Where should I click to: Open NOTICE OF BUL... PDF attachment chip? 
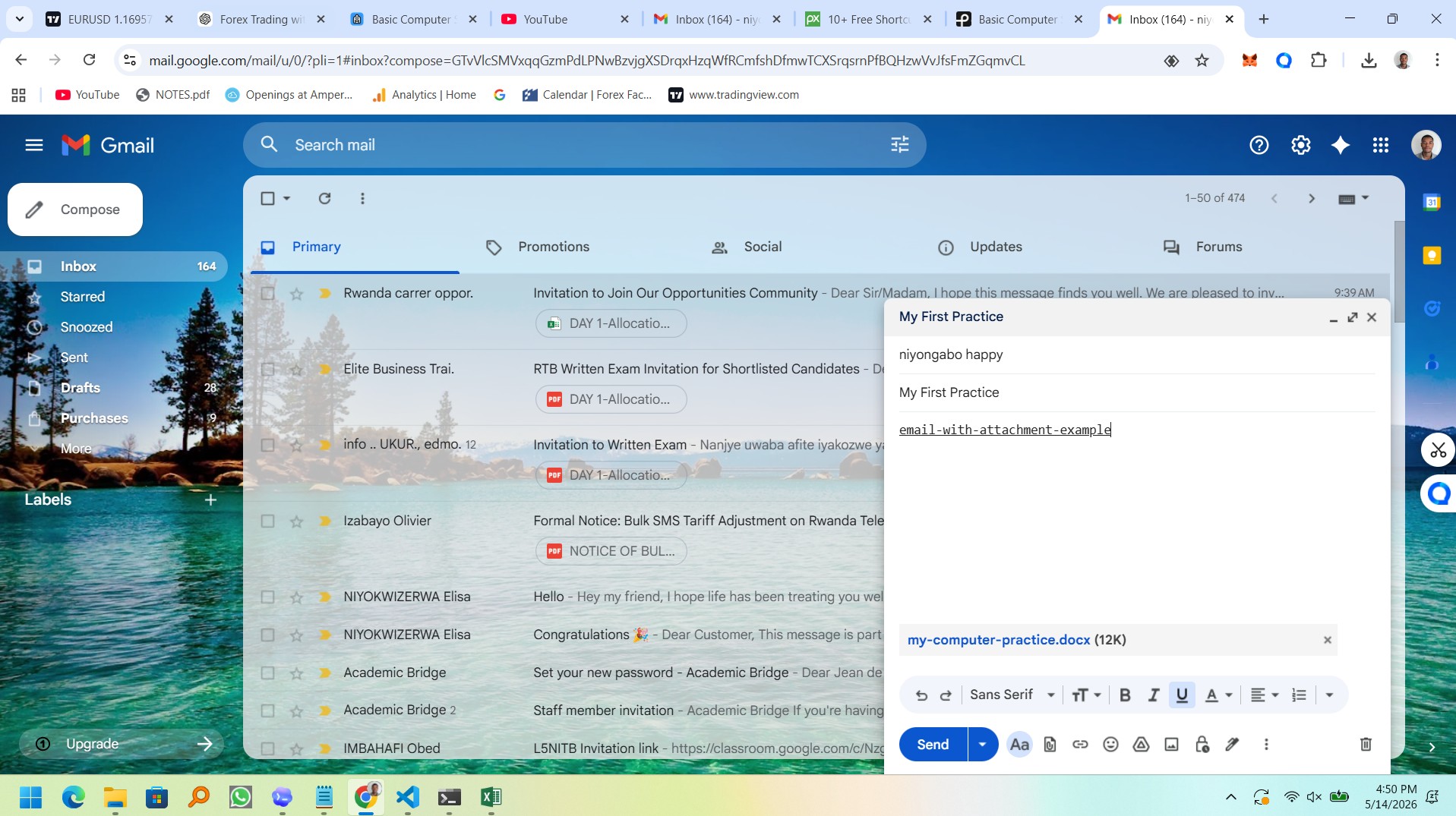click(611, 551)
